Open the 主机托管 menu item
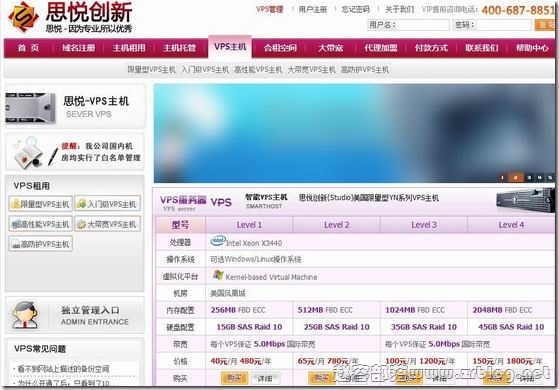Image resolution: width=559 pixels, height=390 pixels. (179, 48)
